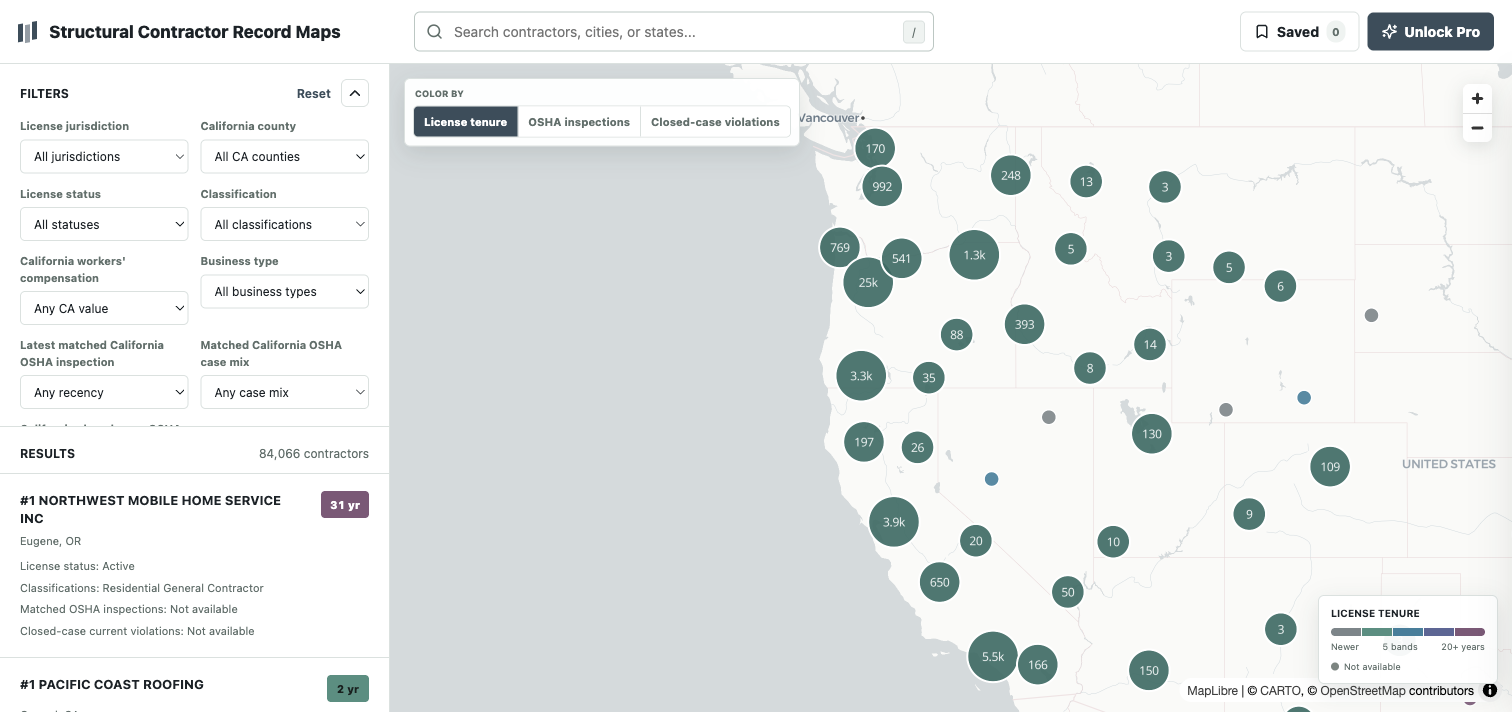
Task: Click 'Matched OSHA inspections: Not available' line
Action: point(129,609)
